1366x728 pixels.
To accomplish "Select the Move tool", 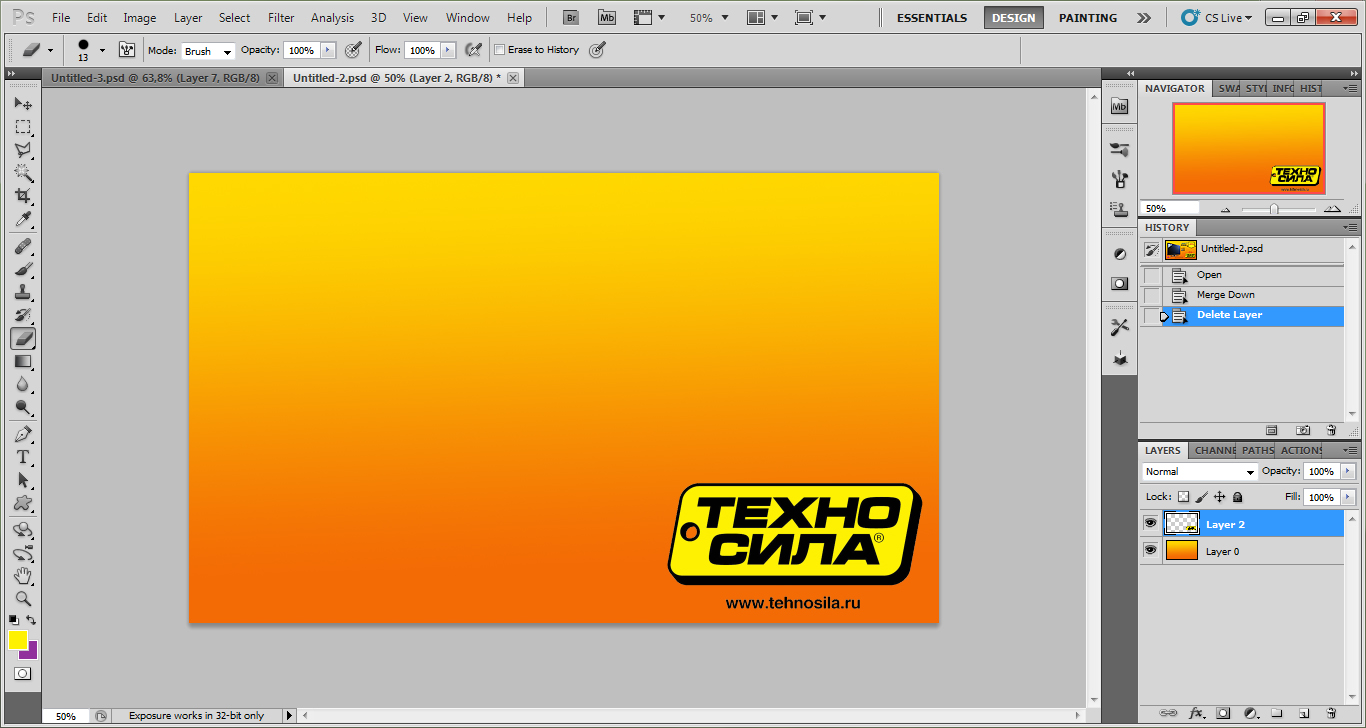I will coord(22,103).
